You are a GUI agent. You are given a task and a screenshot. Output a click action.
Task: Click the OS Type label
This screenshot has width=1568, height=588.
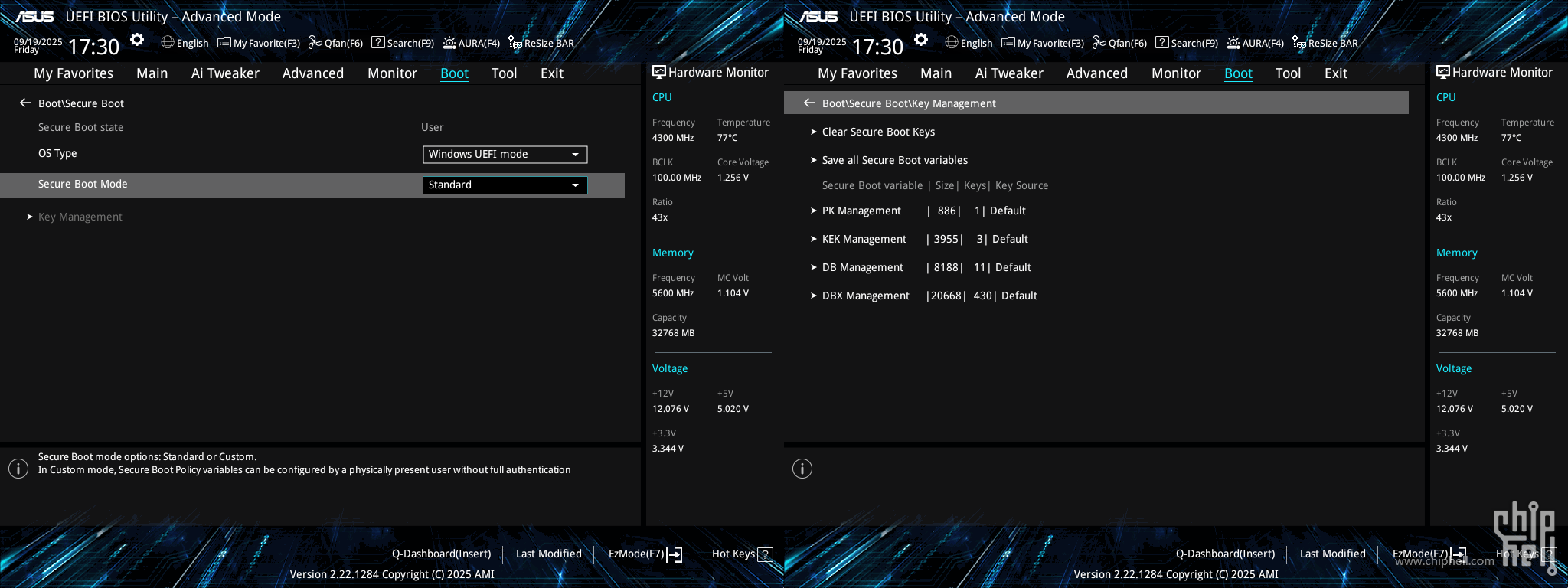[x=57, y=153]
